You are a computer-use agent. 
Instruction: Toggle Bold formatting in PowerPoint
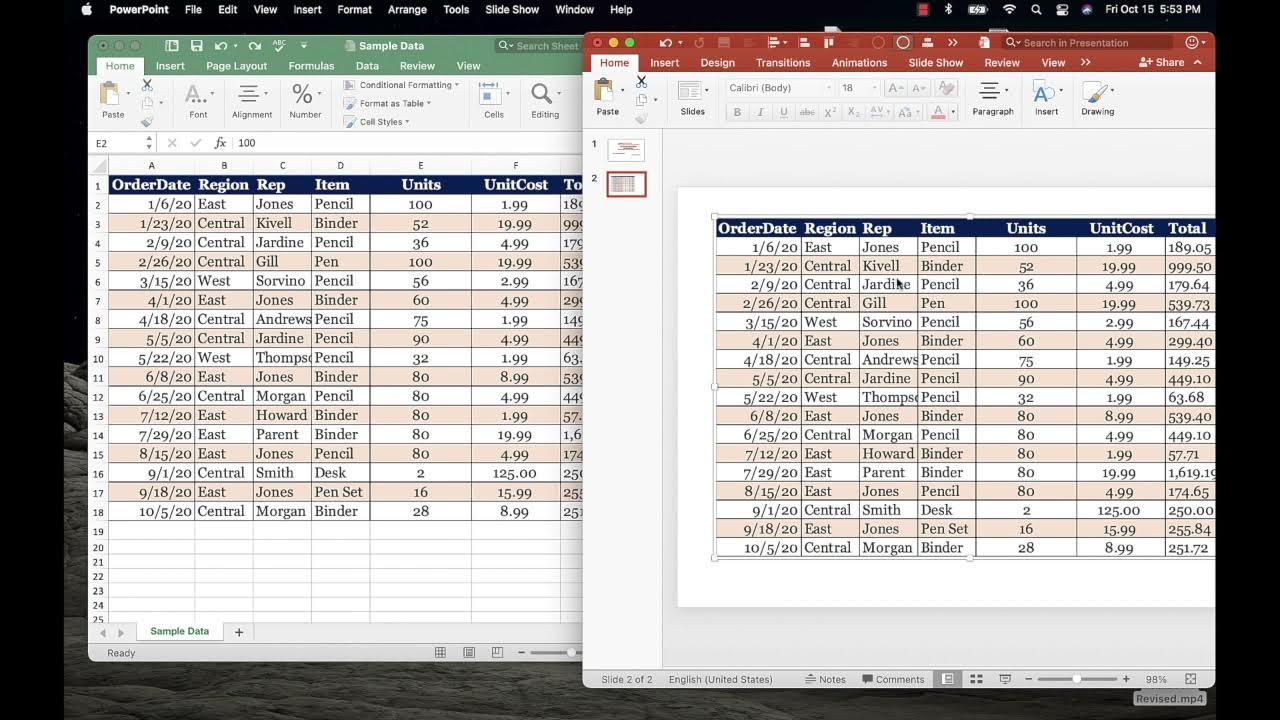tap(737, 112)
